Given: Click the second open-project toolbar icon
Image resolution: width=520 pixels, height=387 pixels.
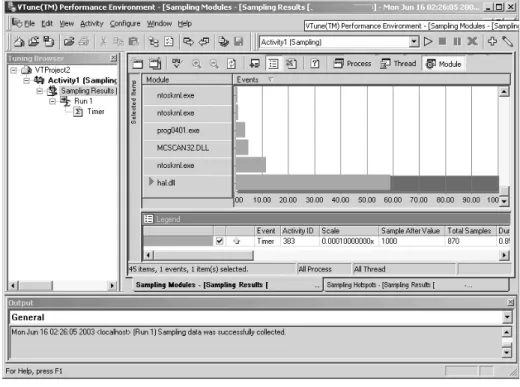Looking at the screenshot, I should coord(33,42).
